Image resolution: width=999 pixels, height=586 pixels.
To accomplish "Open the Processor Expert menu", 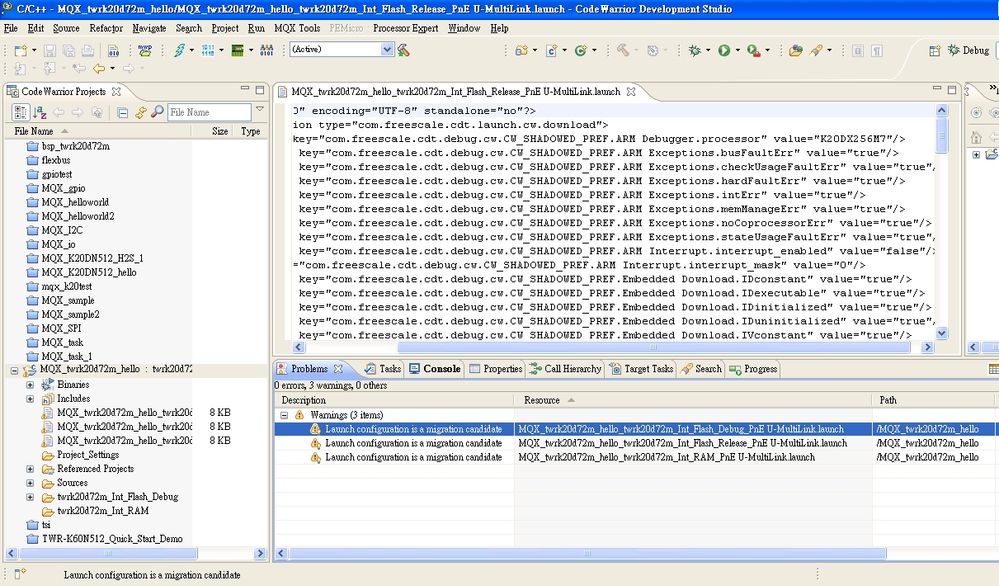I will pyautogui.click(x=405, y=29).
